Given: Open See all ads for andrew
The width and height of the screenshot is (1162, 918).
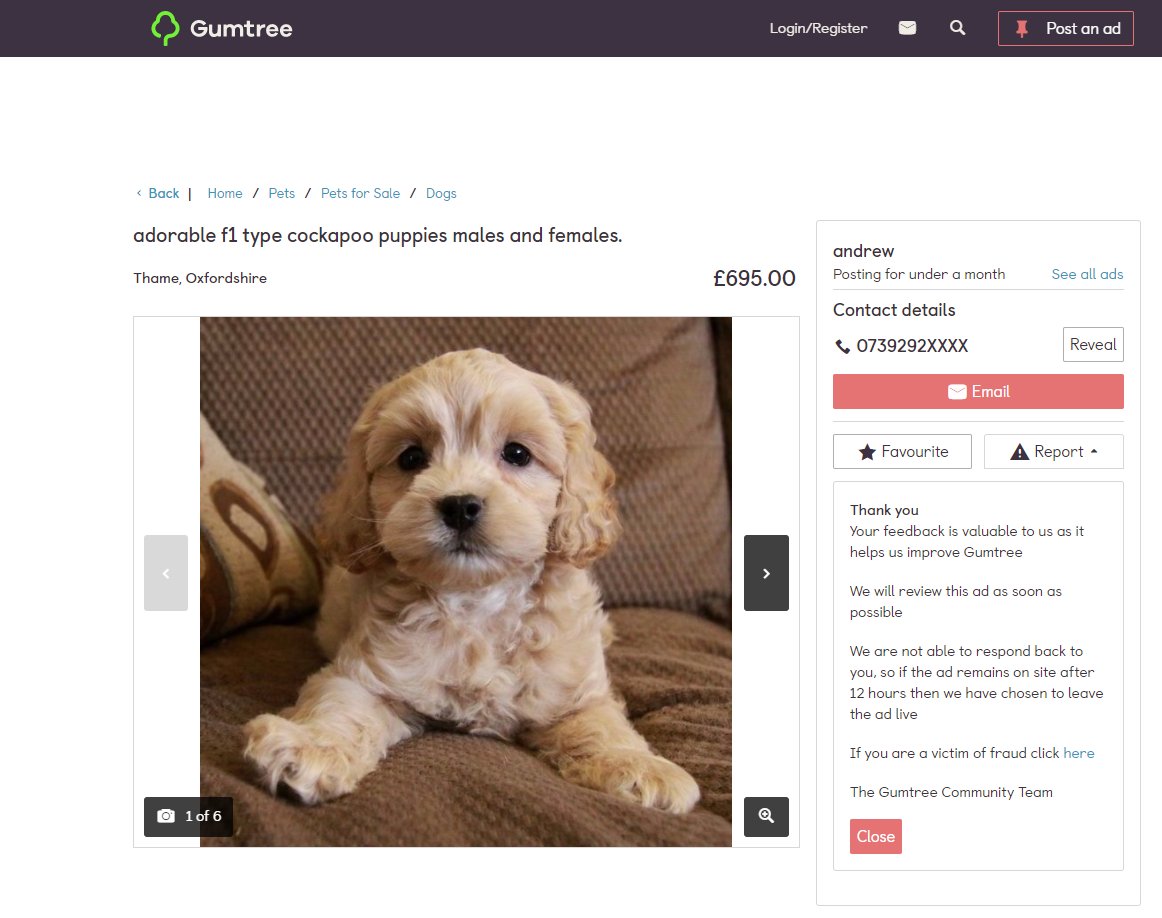Looking at the screenshot, I should (x=1087, y=274).
